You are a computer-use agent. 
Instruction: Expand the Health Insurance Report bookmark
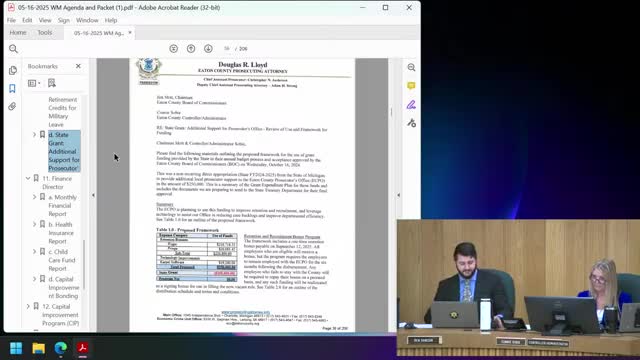click(x=34, y=224)
